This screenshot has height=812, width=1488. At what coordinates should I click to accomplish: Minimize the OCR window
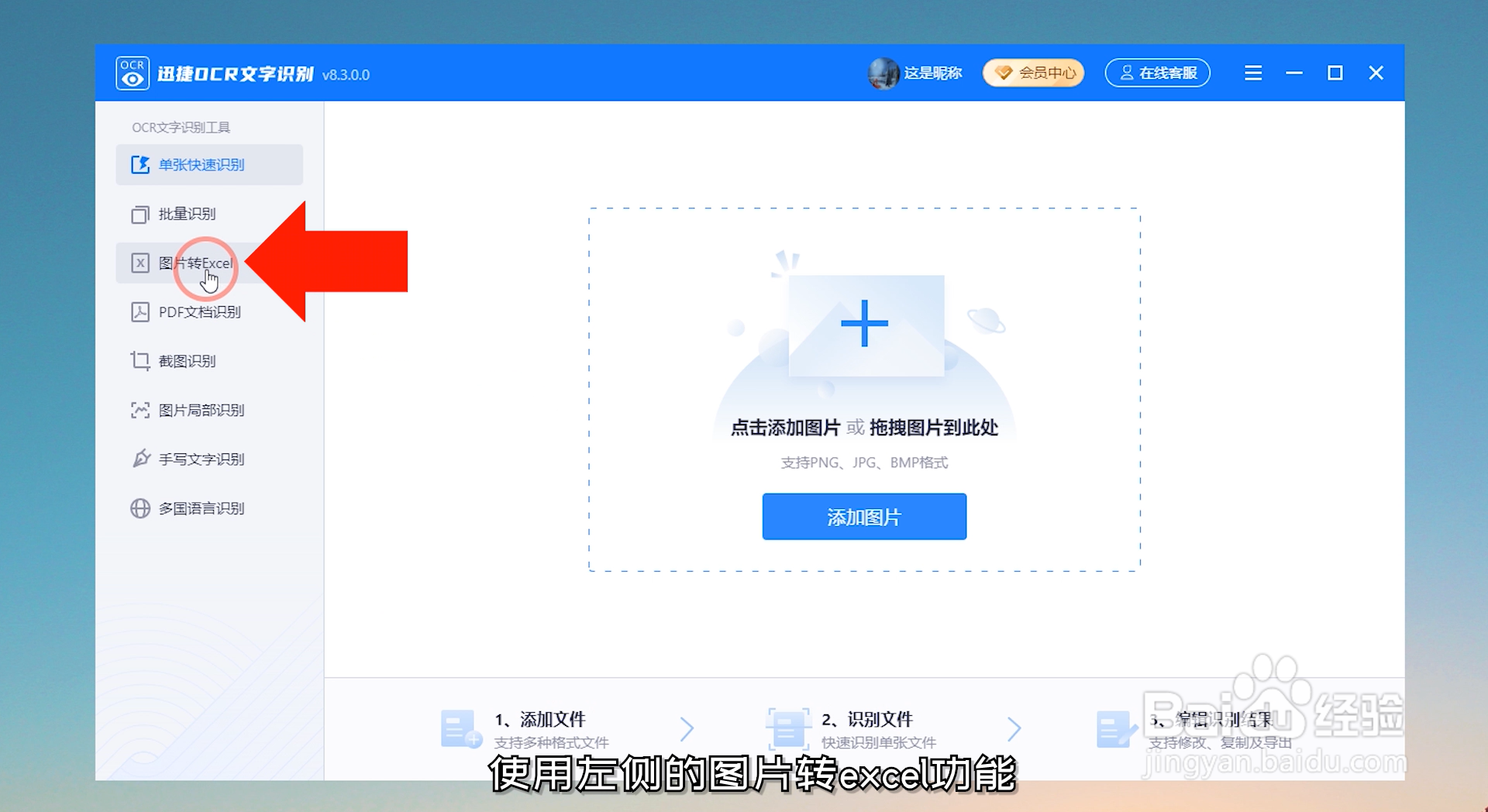coord(1294,73)
